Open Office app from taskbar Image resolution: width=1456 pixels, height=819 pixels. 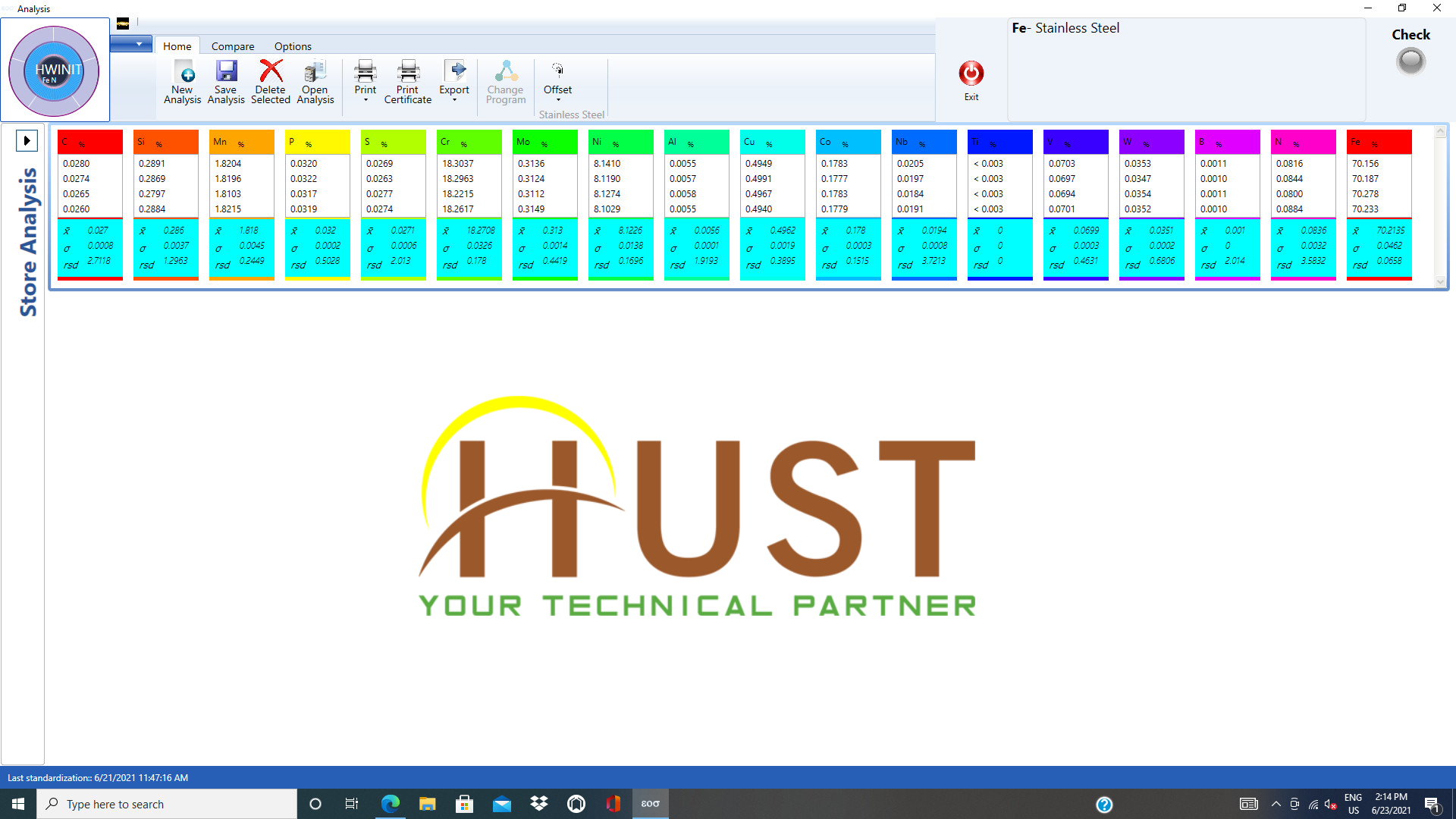[613, 804]
